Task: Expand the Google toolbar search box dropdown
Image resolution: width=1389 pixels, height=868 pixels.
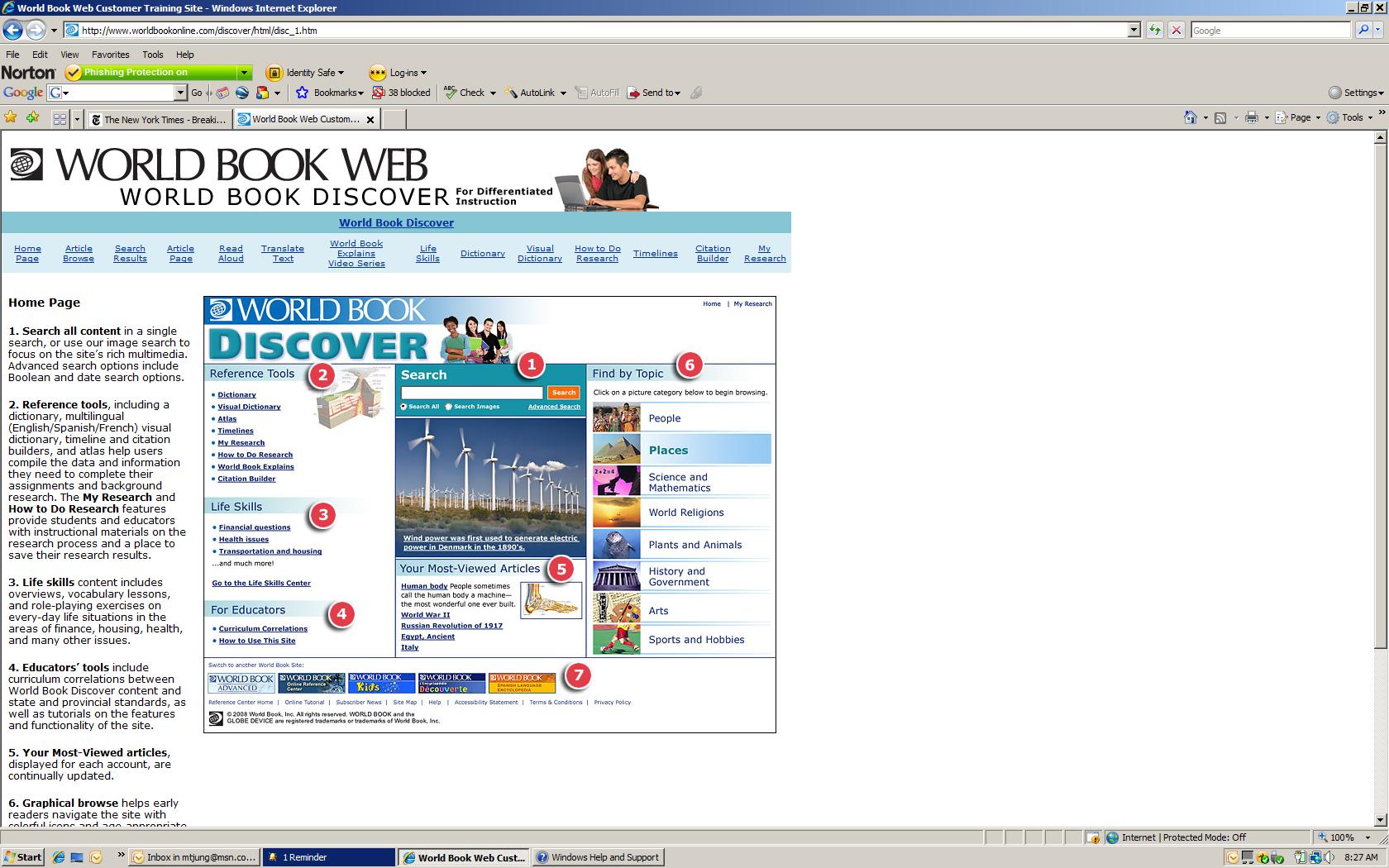Action: tap(180, 93)
